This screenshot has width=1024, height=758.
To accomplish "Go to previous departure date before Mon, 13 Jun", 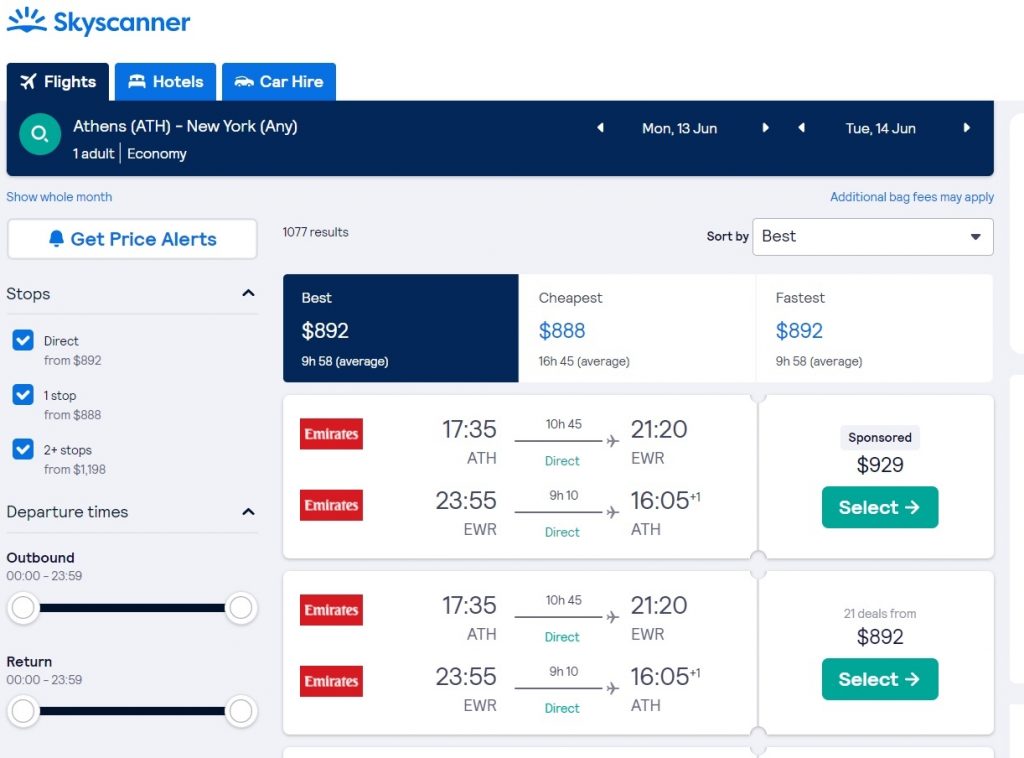I will point(600,128).
